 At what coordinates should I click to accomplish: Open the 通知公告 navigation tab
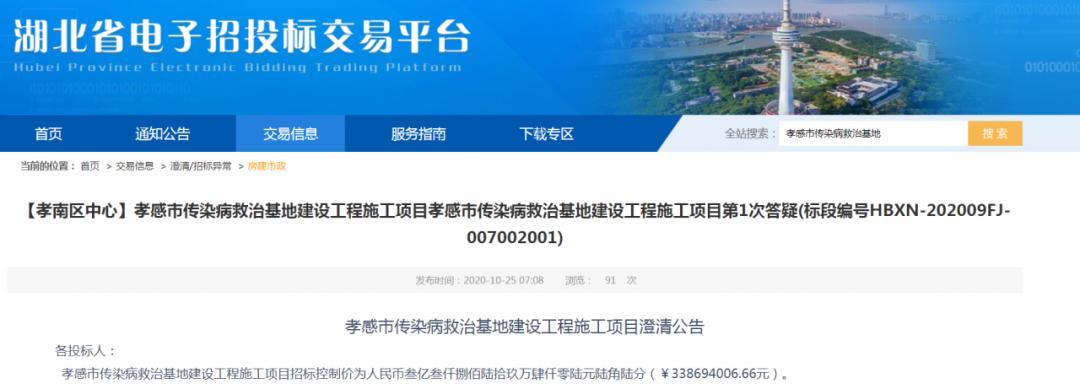[163, 134]
